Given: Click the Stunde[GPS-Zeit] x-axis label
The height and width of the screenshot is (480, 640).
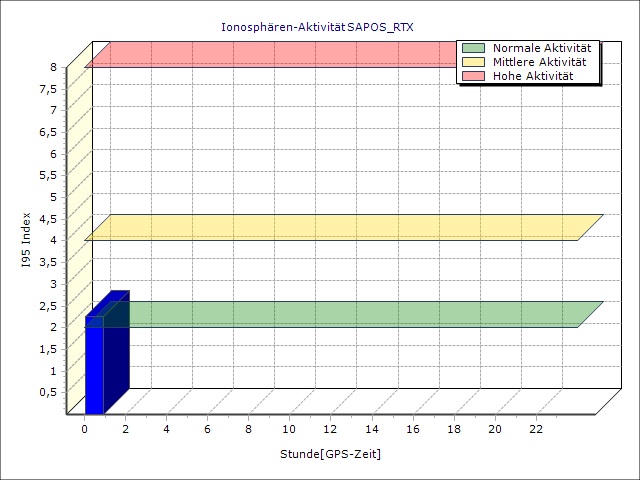Looking at the screenshot, I should click(330, 454).
